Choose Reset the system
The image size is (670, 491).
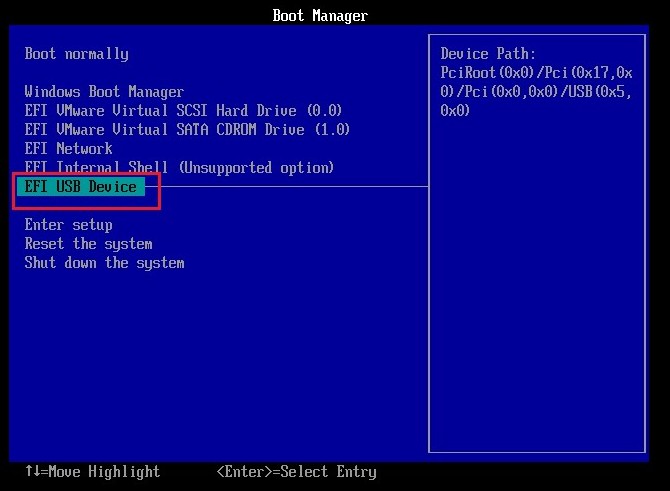point(88,244)
